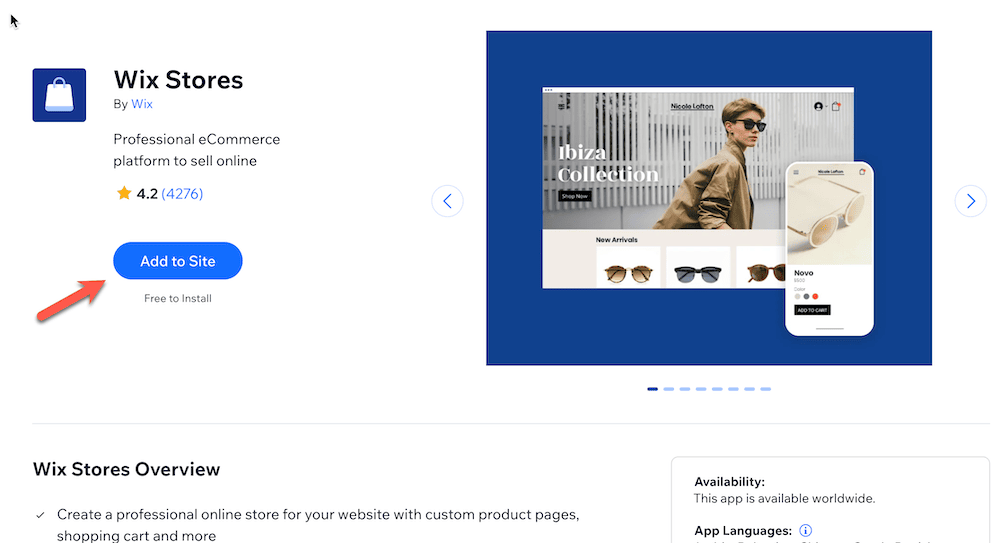Show previous carousel image with left chevron
This screenshot has height=543, width=1000.
447,201
